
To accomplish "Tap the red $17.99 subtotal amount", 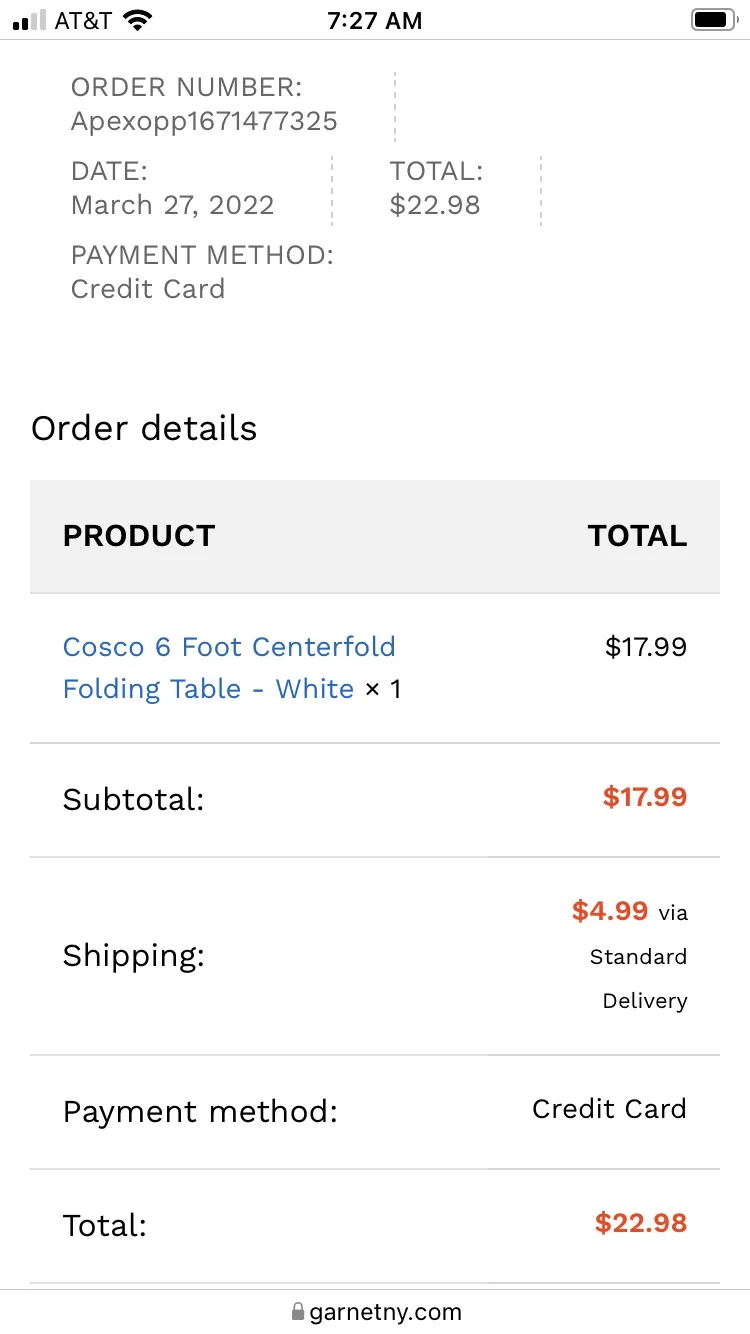I will tap(645, 797).
